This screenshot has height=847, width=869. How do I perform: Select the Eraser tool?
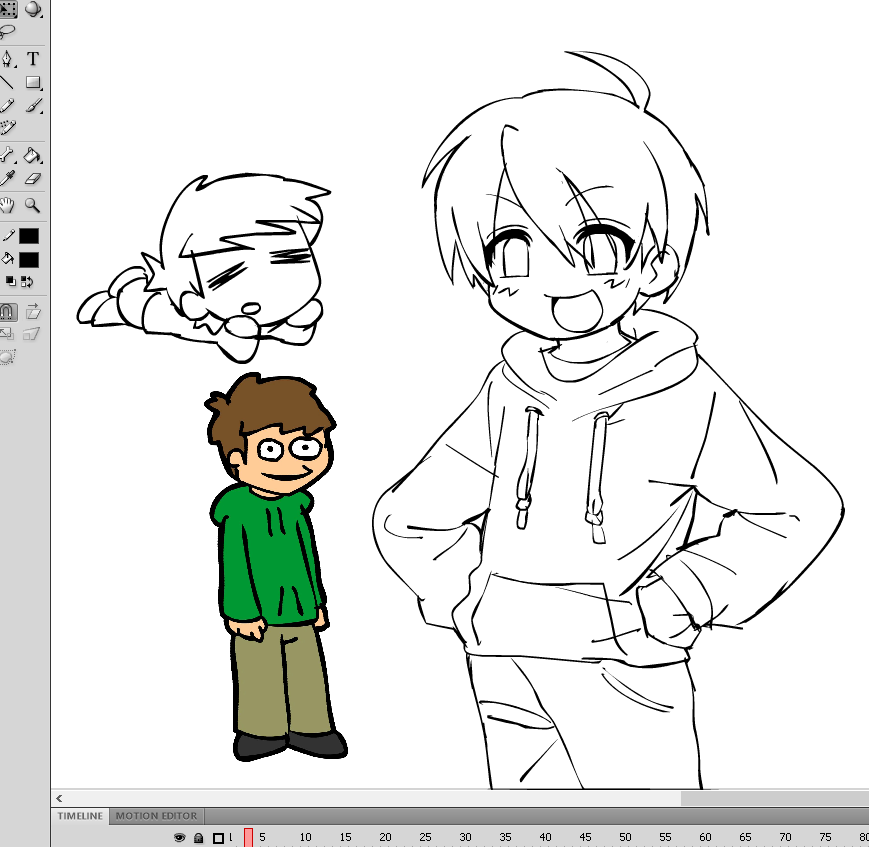(x=33, y=178)
